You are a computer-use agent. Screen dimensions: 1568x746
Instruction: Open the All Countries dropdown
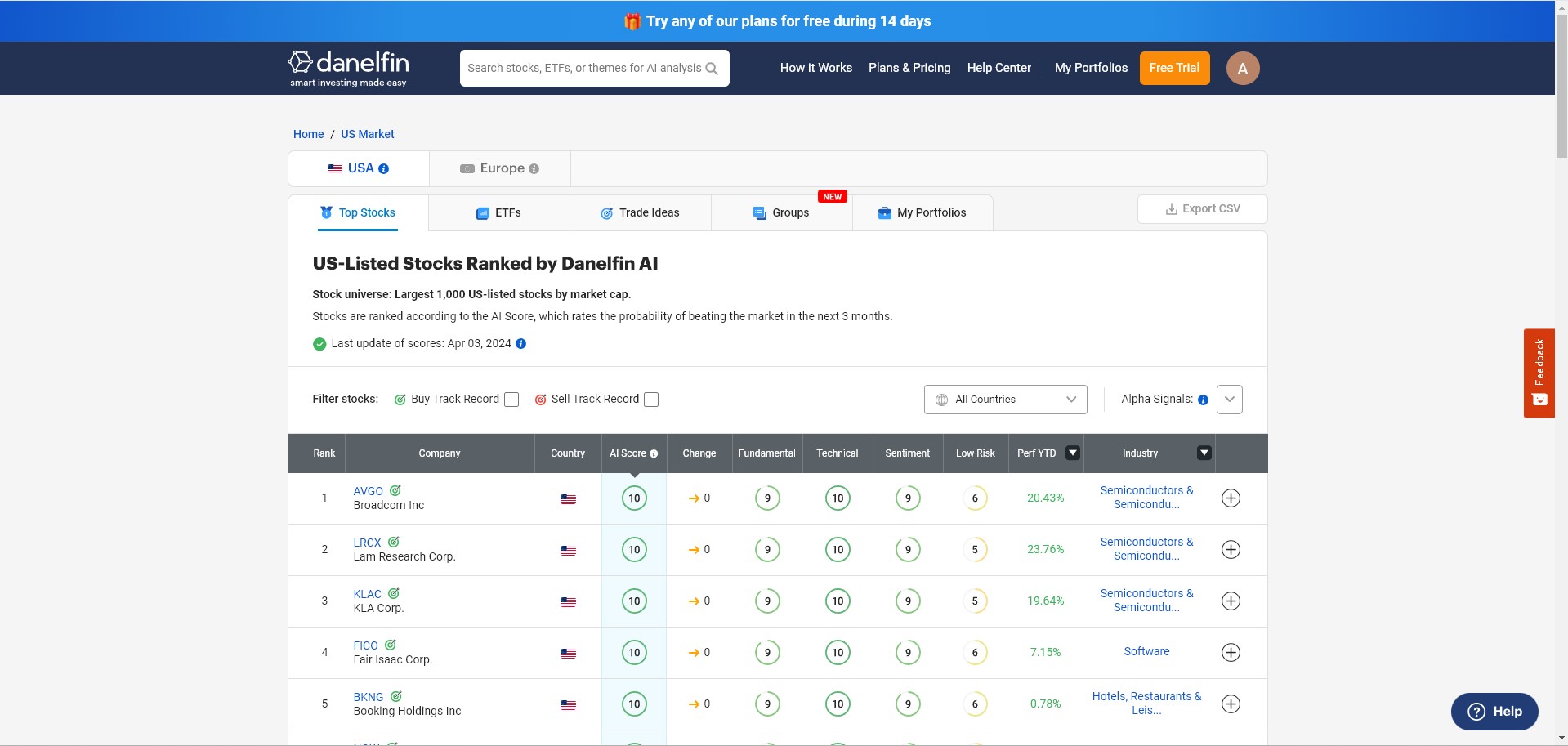tap(1005, 400)
